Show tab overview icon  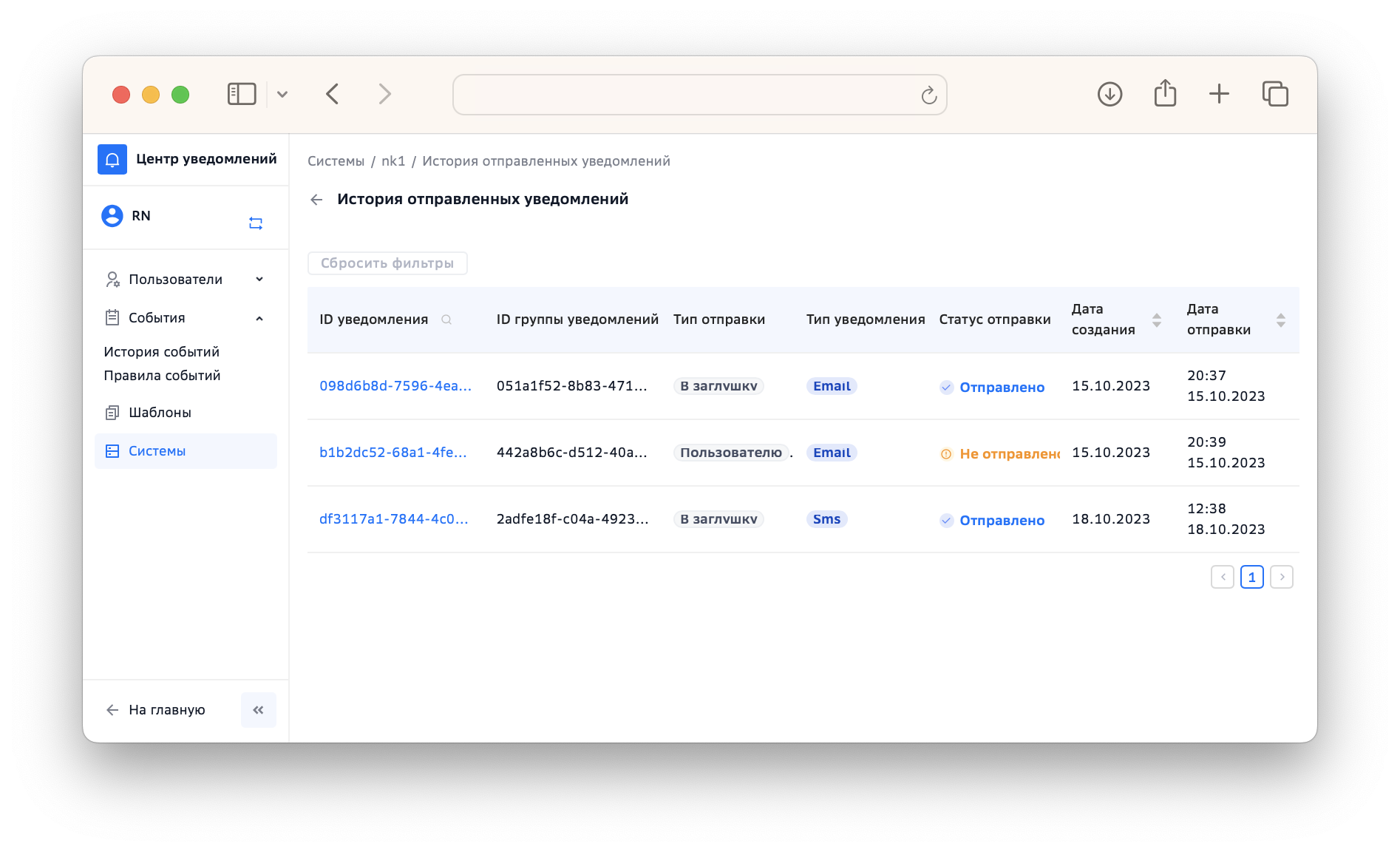click(1276, 94)
